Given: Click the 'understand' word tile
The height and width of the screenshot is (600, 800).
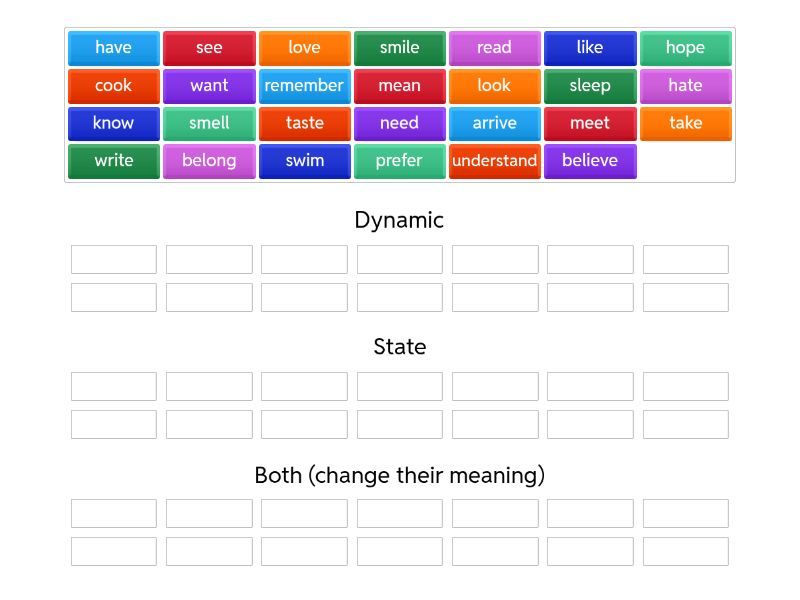Looking at the screenshot, I should click(x=494, y=161).
